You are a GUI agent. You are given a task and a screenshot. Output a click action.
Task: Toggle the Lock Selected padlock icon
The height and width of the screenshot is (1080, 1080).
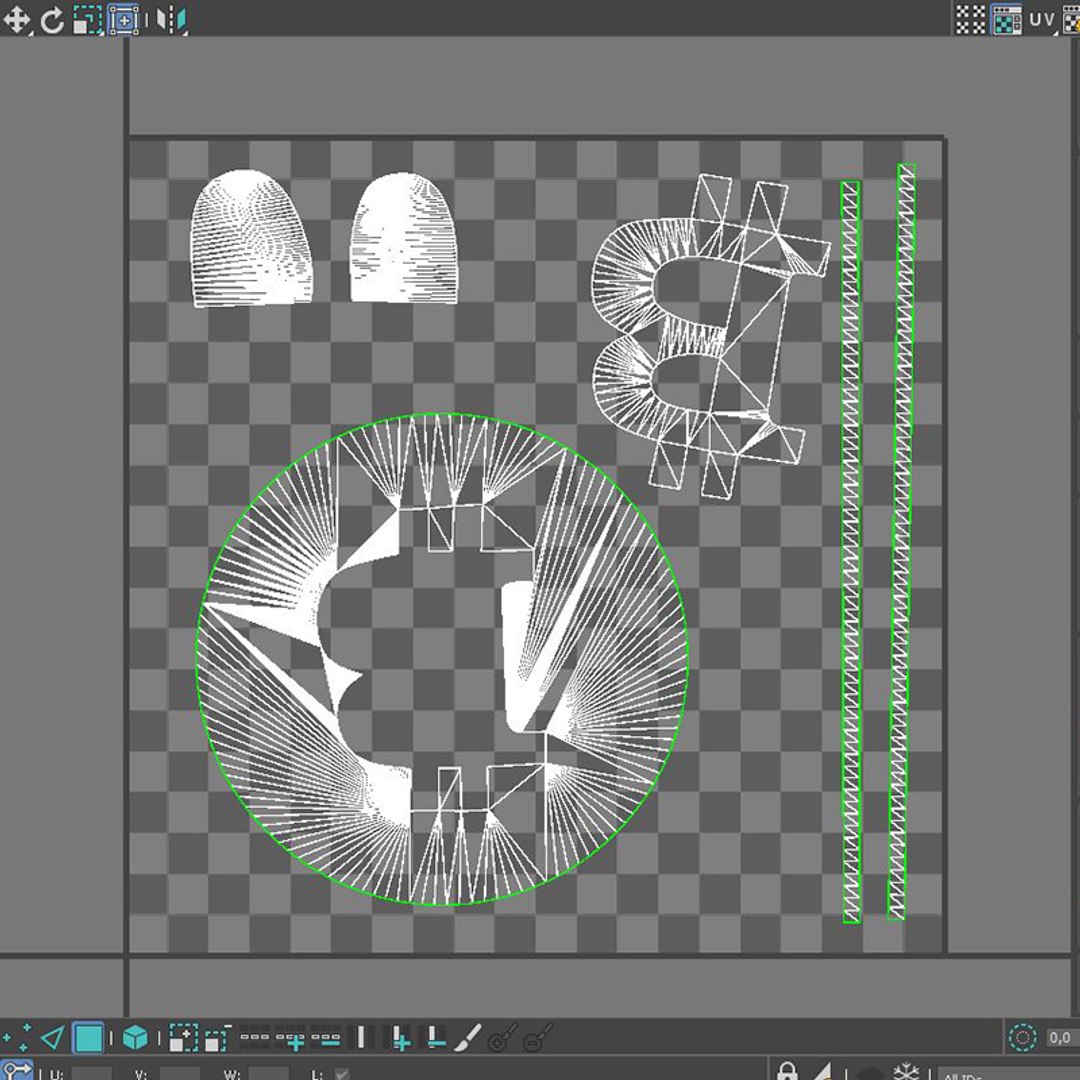click(787, 1071)
